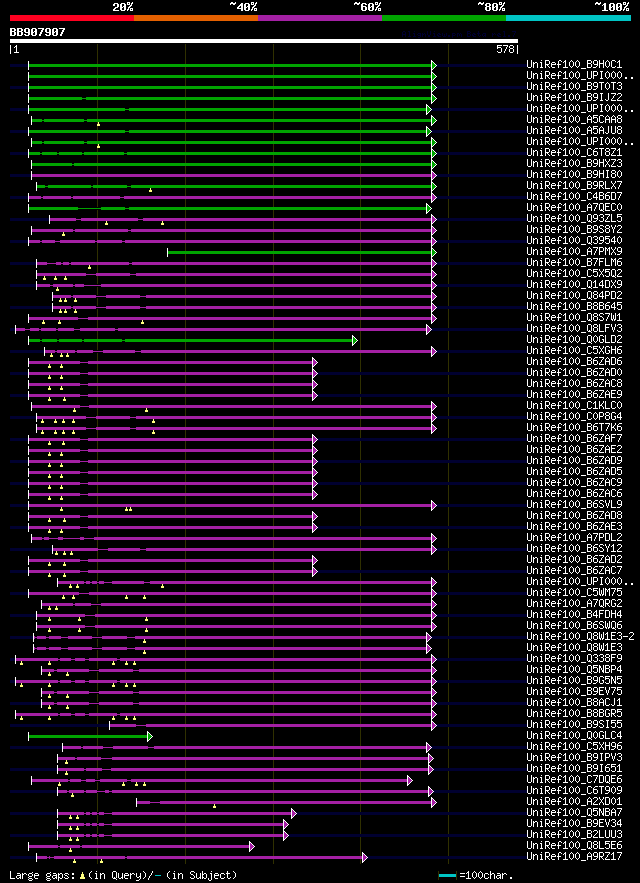
Task: Click the UniRef100_A7QRG2 hit label
Action: pos(574,603)
